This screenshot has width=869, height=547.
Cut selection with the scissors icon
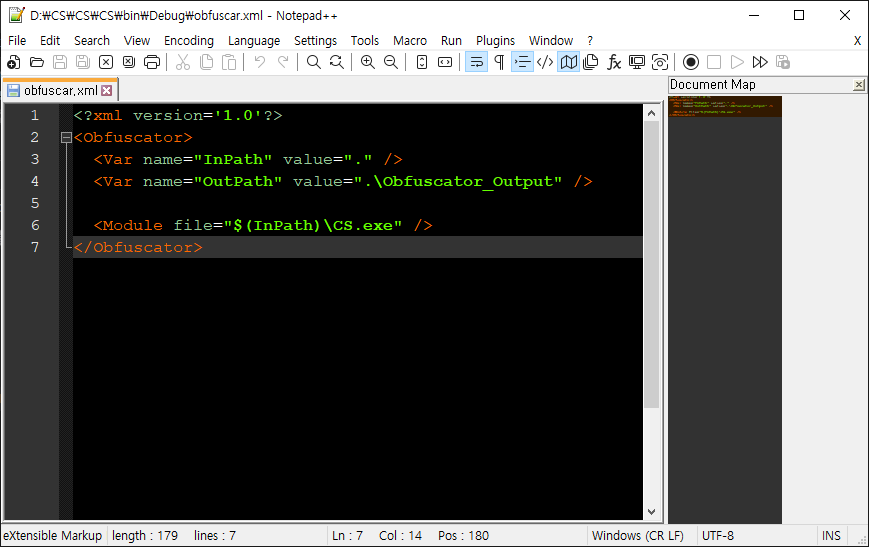[x=183, y=62]
